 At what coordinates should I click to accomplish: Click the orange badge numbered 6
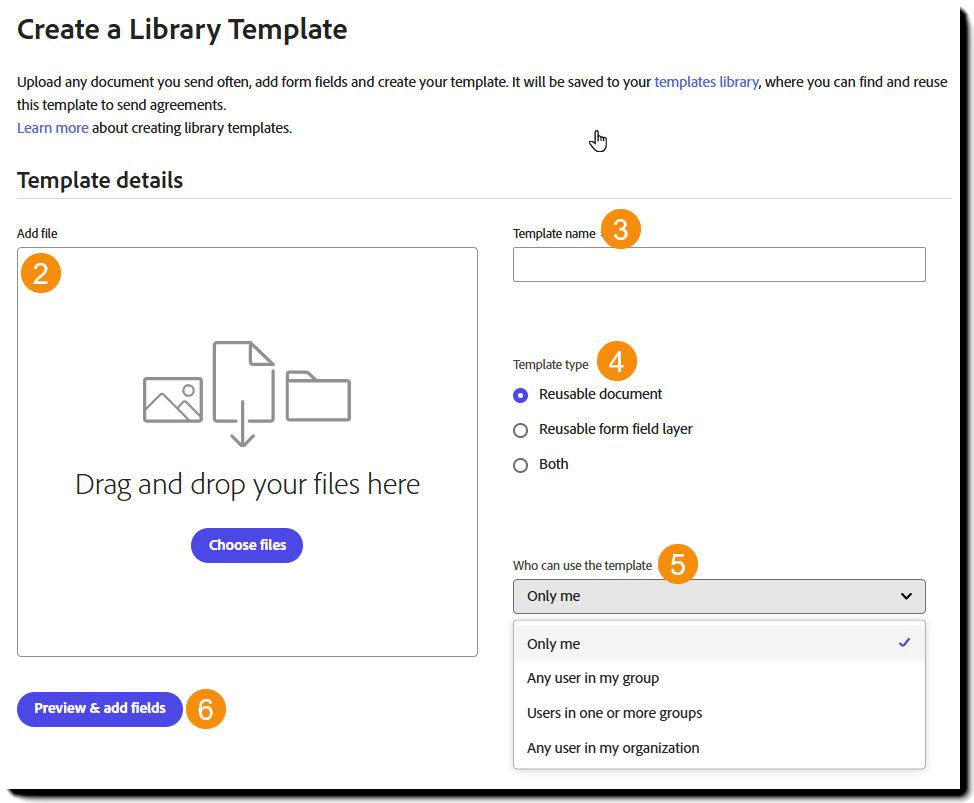(x=206, y=708)
